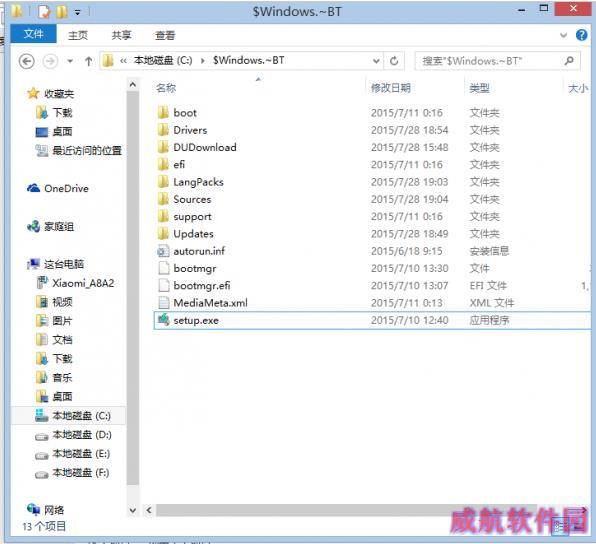Select 本地磁盘 (C:) in sidebar
596x544 pixels.
[x=82, y=416]
